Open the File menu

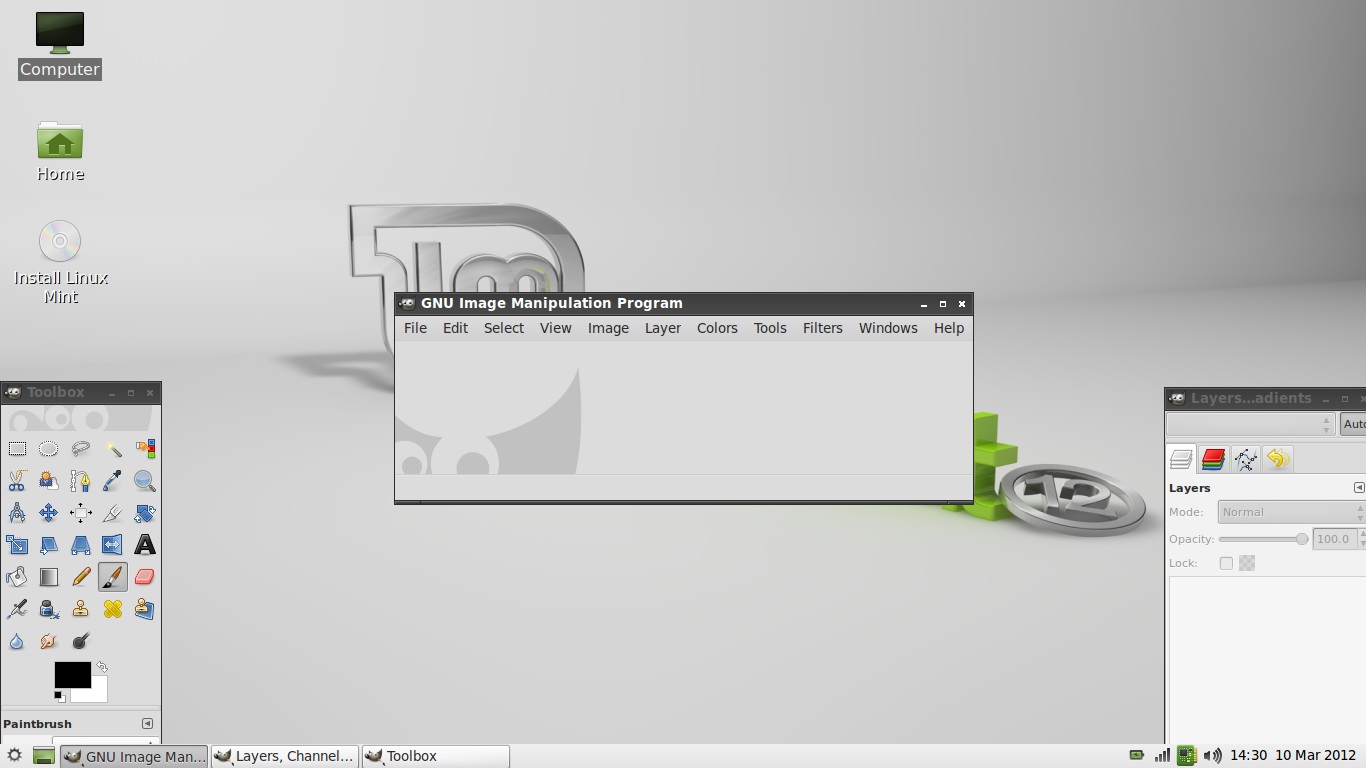point(415,328)
